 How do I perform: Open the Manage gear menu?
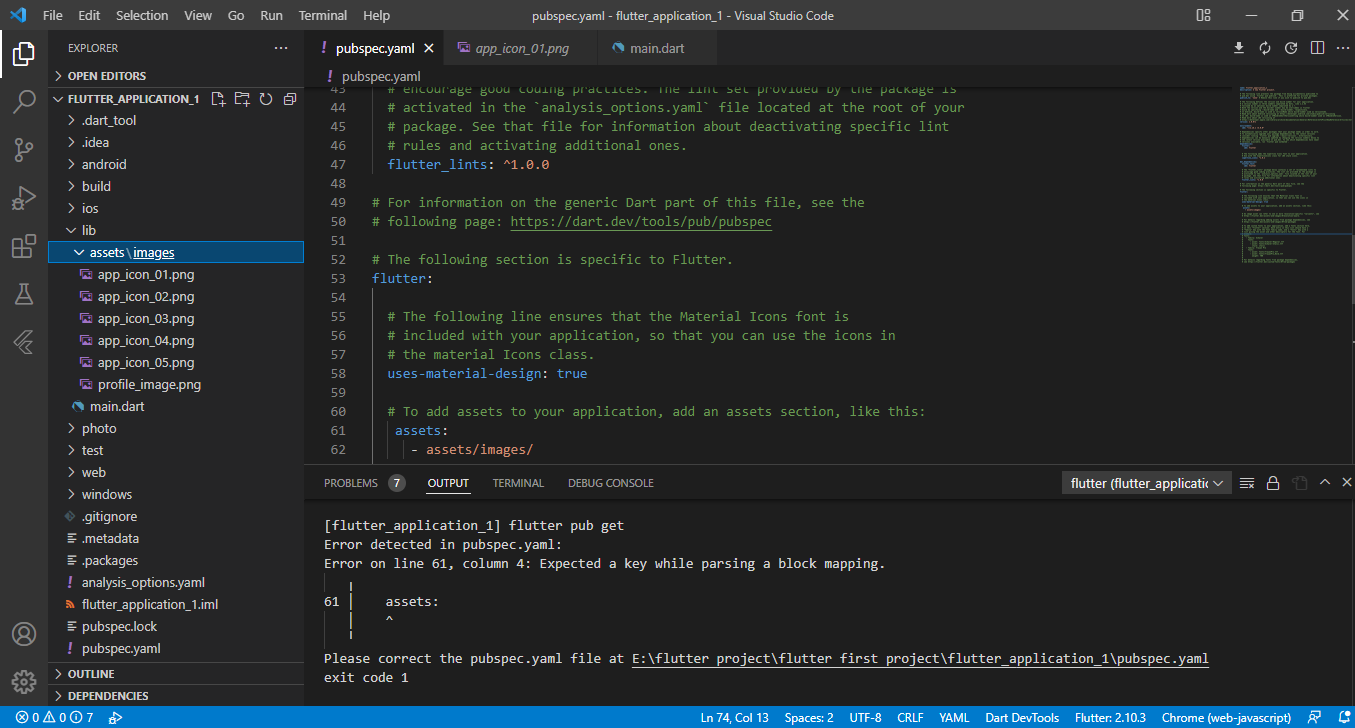click(24, 682)
